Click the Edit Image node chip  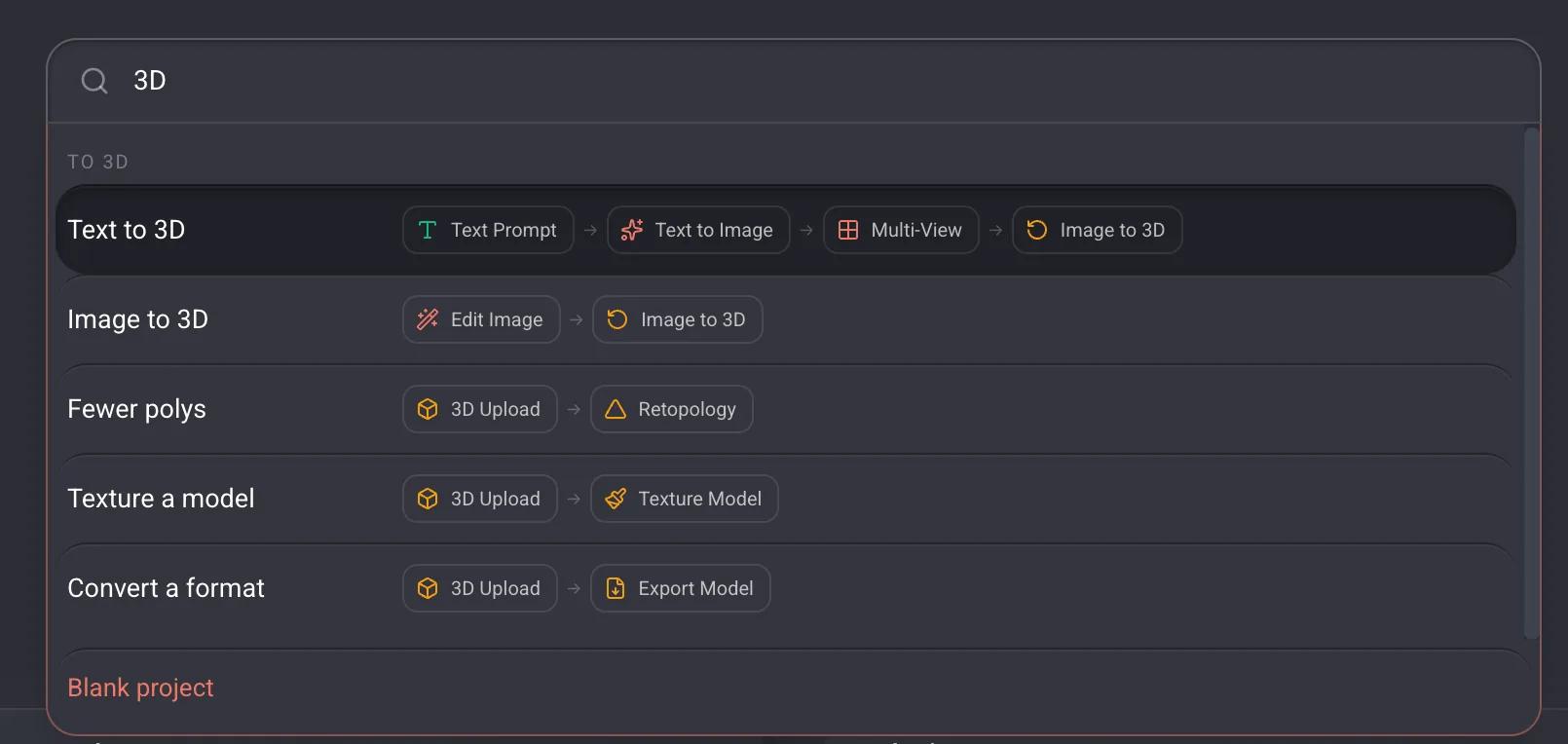click(x=481, y=319)
